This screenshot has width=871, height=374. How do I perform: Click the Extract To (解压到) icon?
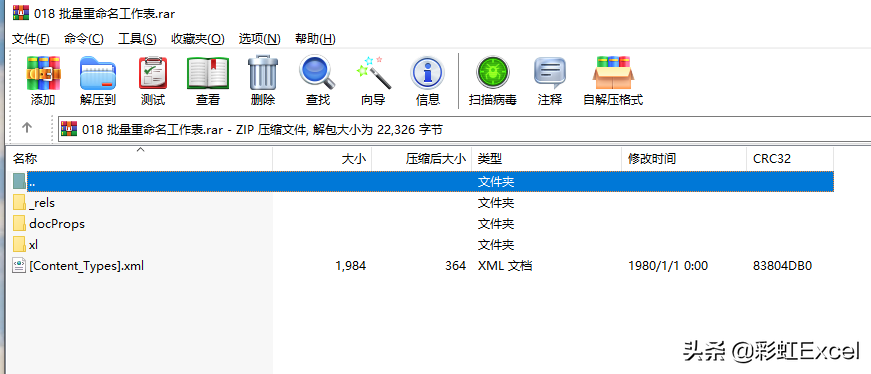coord(98,73)
